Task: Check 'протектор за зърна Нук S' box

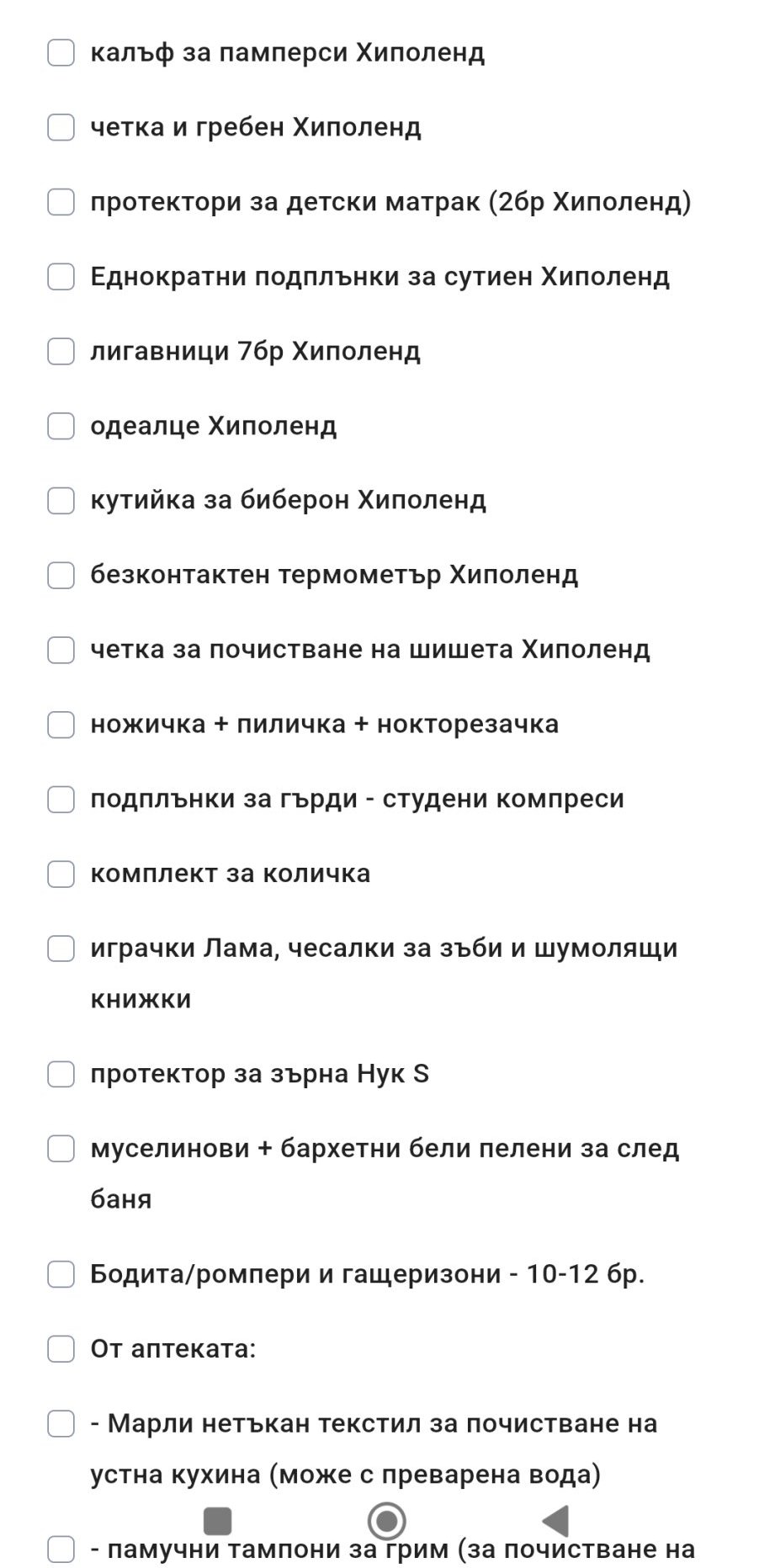Action: (x=61, y=1074)
